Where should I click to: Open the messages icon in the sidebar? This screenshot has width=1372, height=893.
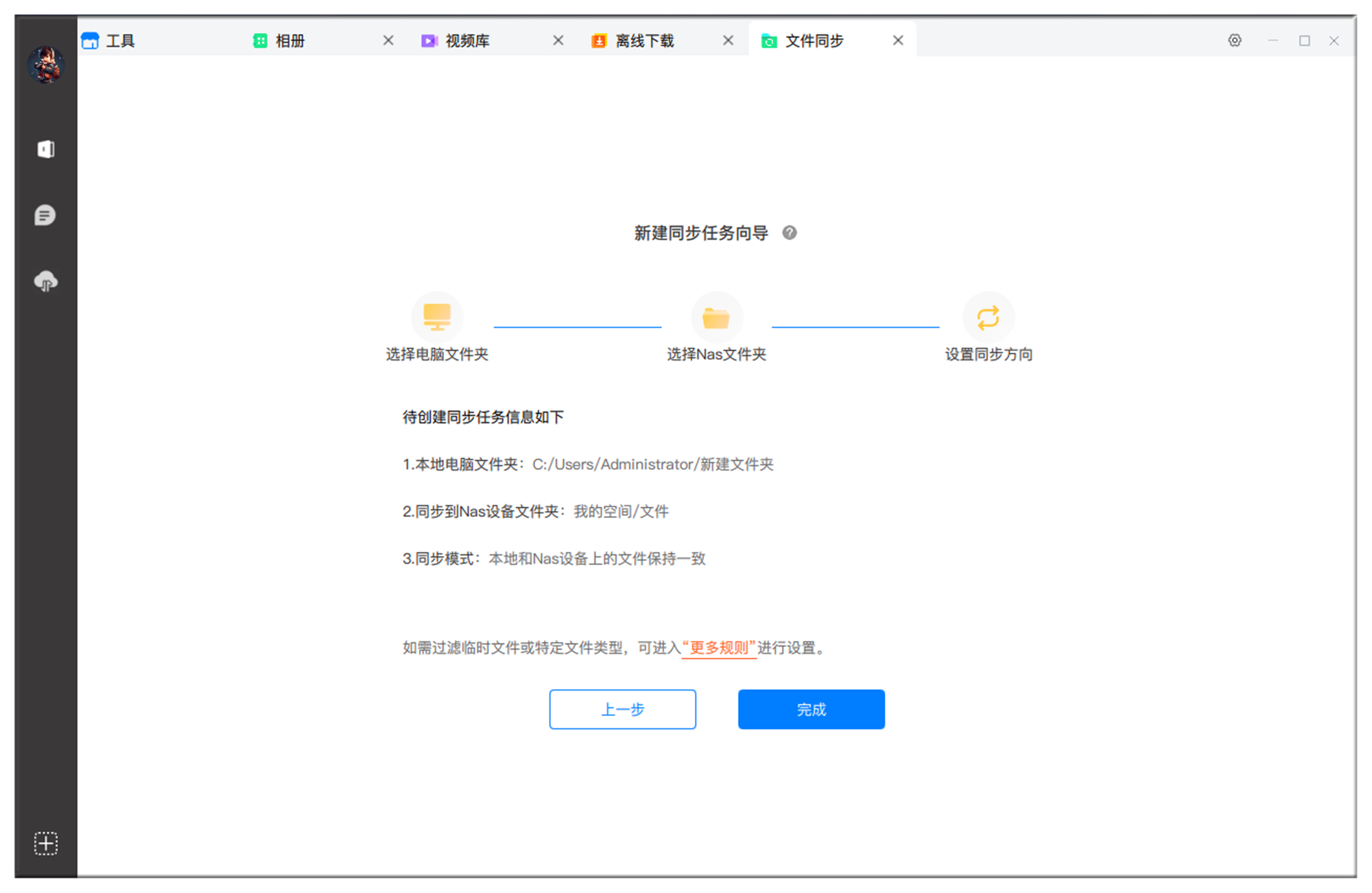(45, 214)
